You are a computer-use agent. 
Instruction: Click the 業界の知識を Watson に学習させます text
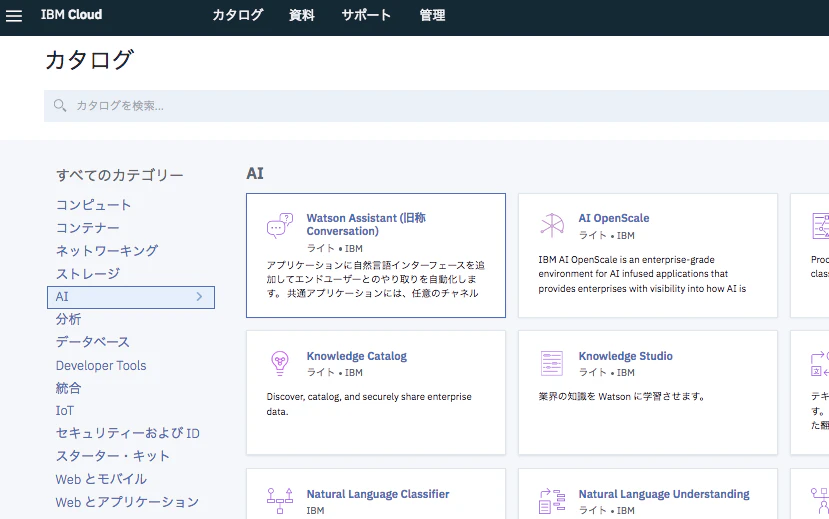tap(622, 396)
